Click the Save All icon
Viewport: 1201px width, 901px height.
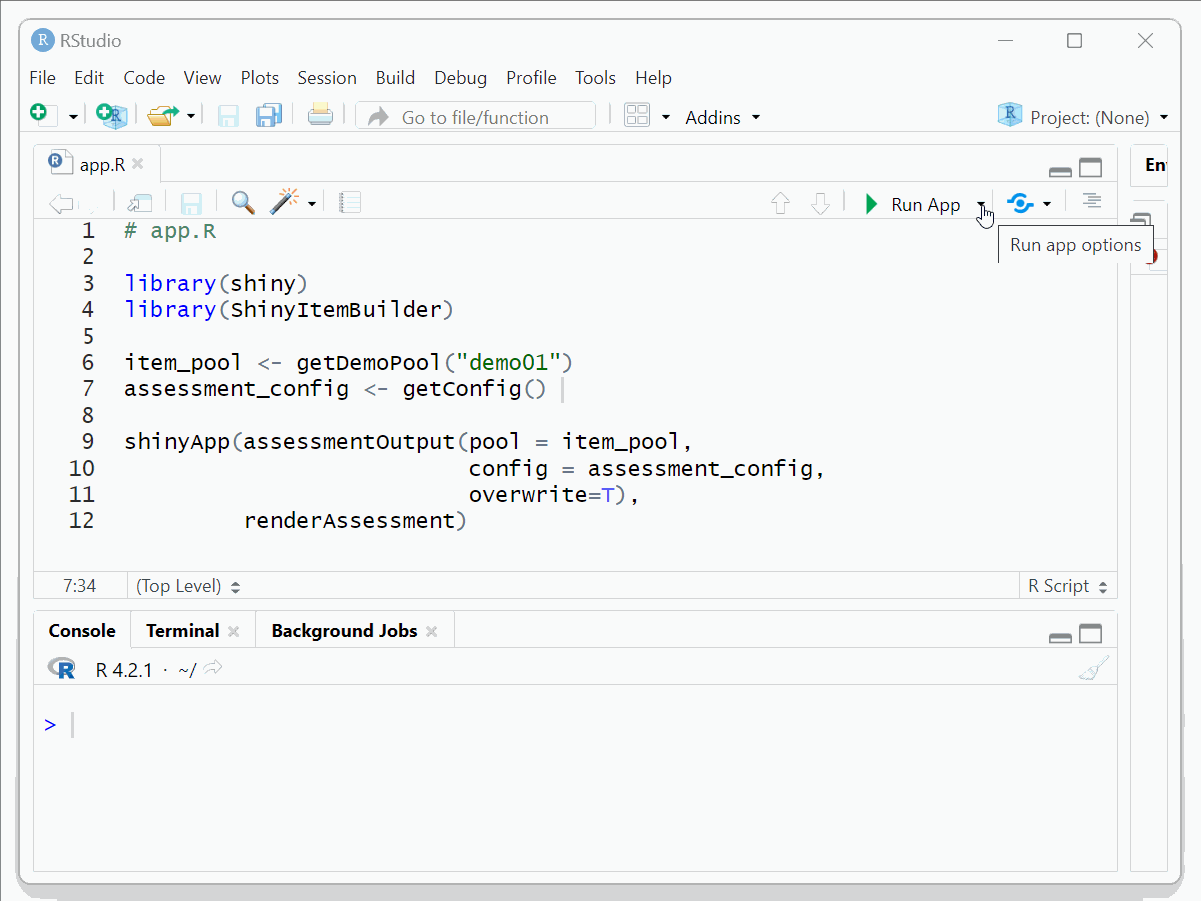[x=268, y=116]
